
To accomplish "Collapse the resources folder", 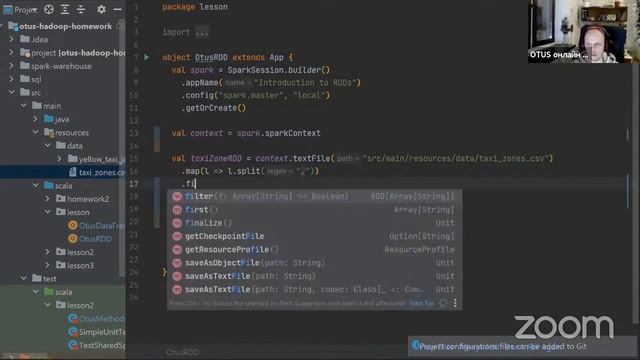I will 36,132.
